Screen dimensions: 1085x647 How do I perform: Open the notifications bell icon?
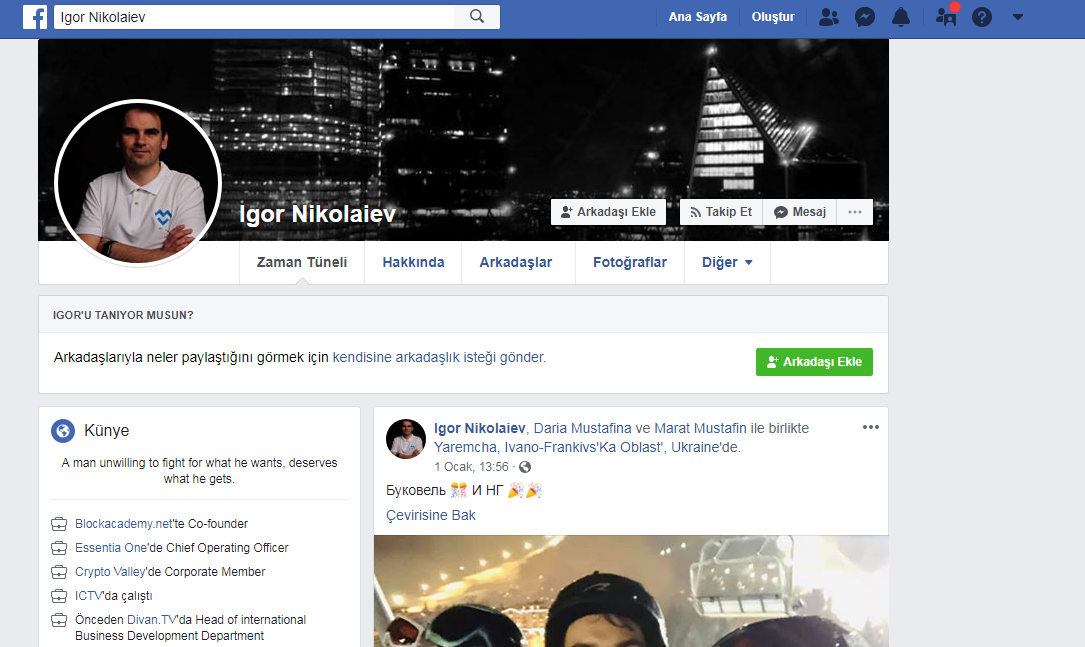click(x=901, y=17)
